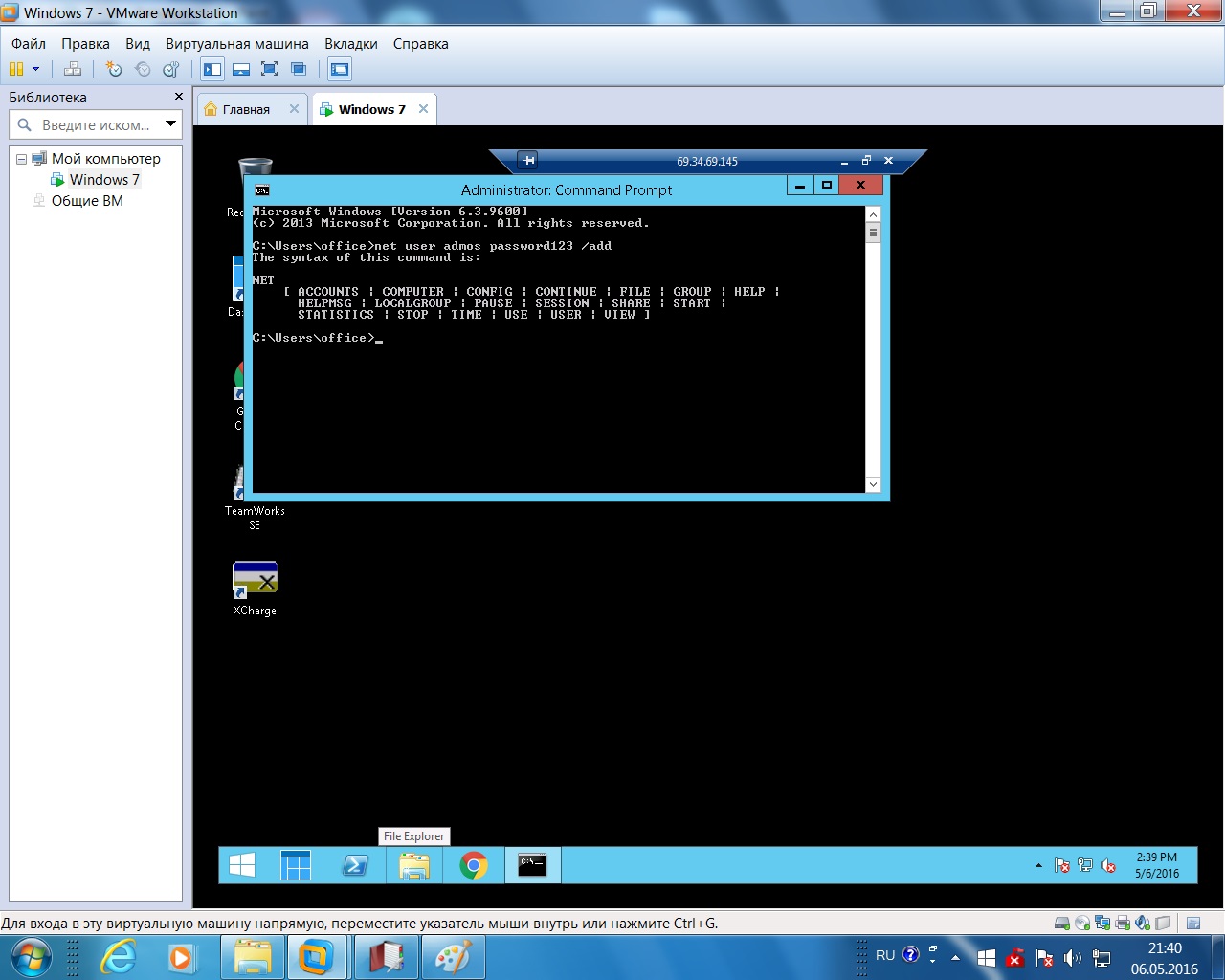Open File Explorer on the remote taskbar

(414, 865)
